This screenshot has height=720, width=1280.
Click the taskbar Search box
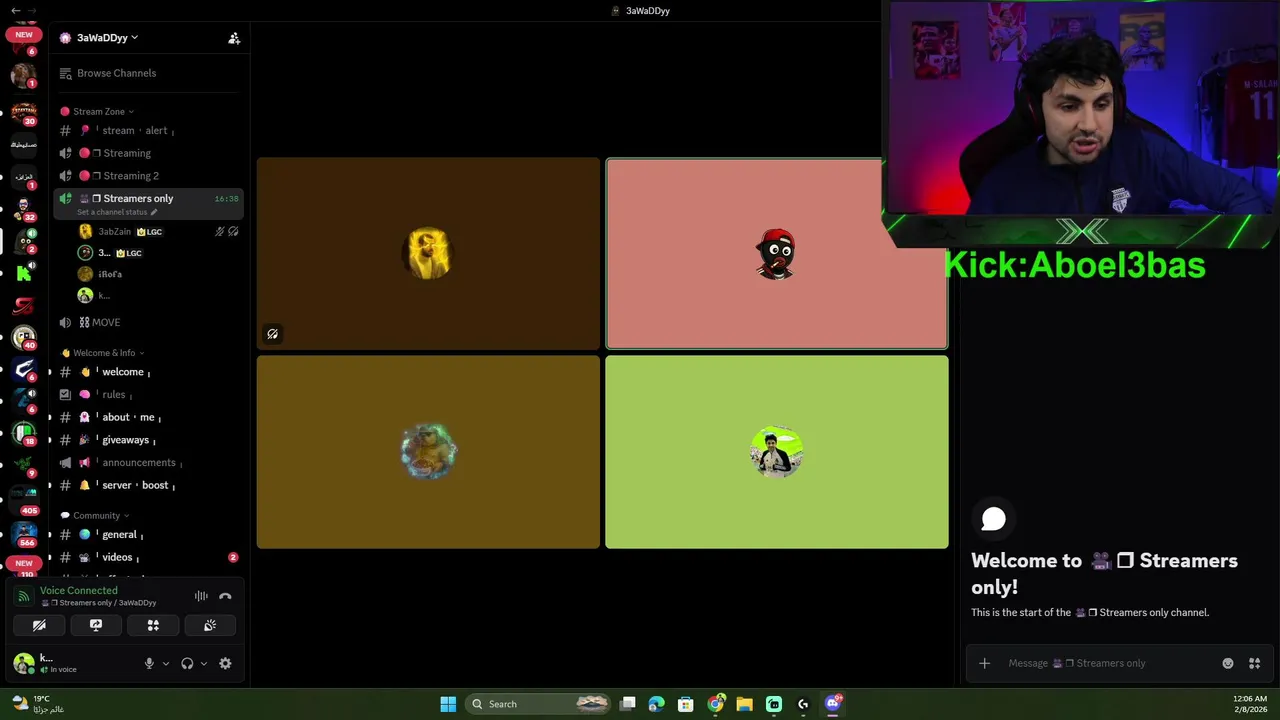click(x=538, y=704)
